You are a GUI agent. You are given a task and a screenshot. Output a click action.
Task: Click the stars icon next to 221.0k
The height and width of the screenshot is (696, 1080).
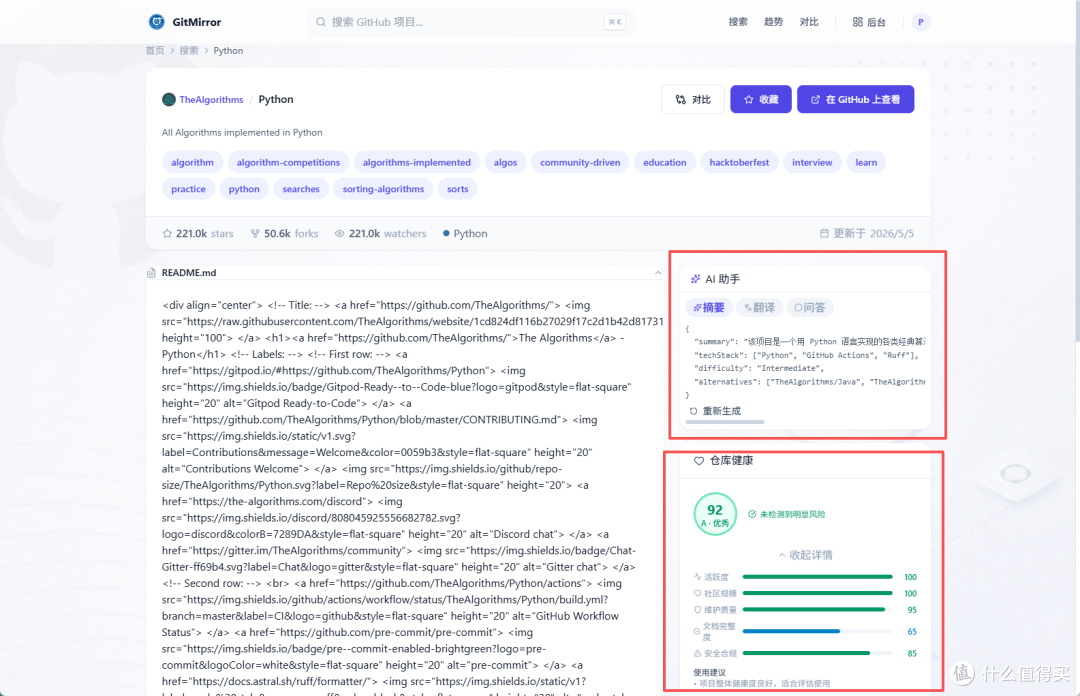167,234
